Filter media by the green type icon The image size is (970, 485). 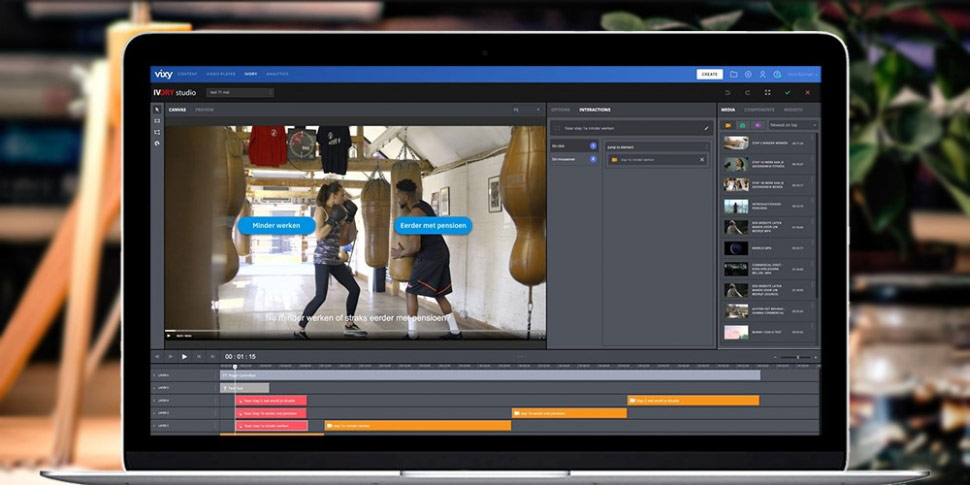tap(742, 125)
